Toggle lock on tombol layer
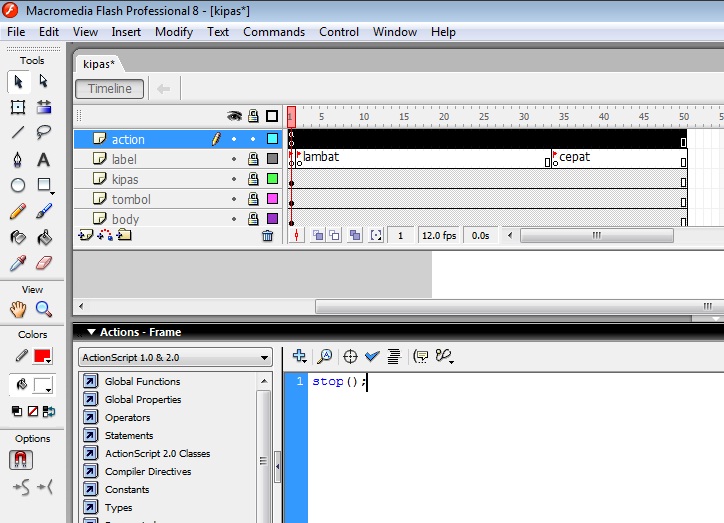This screenshot has width=724, height=523. pyautogui.click(x=253, y=199)
